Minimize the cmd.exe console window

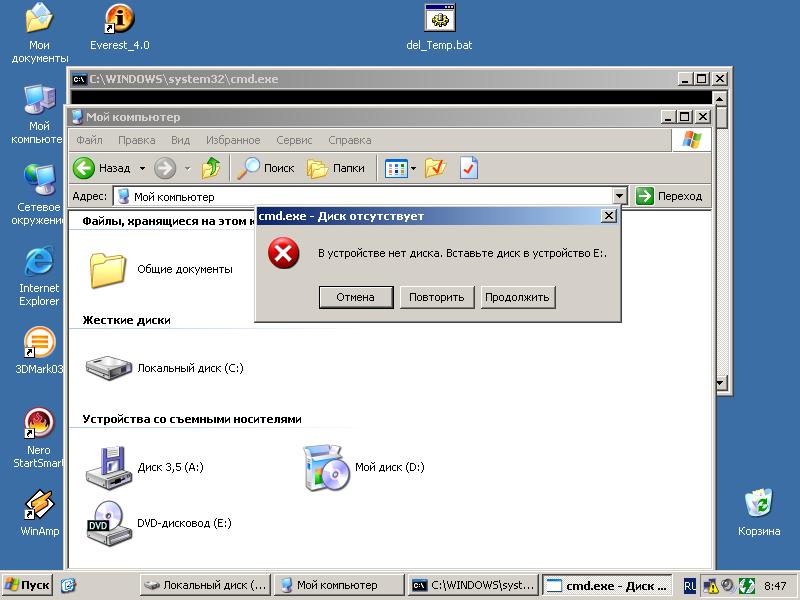point(685,79)
